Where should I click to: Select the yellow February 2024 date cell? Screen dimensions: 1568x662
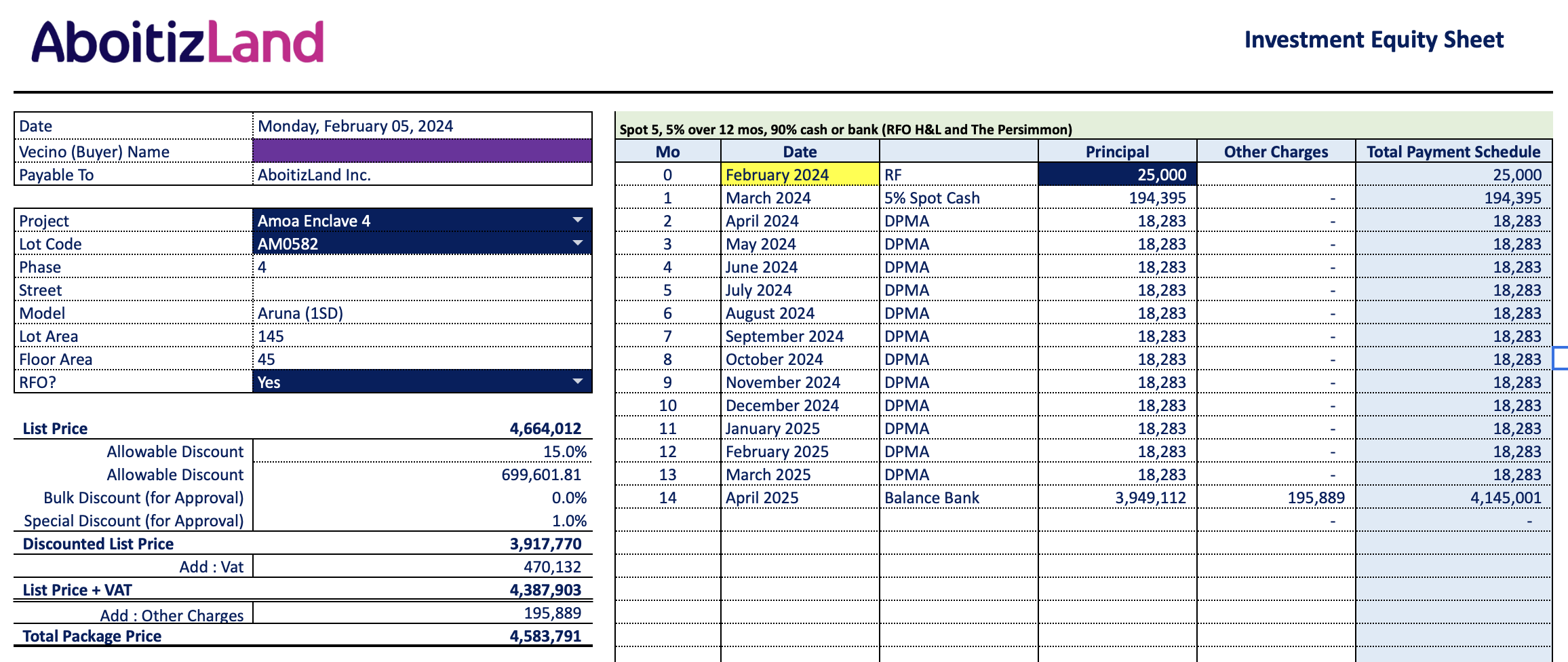(800, 174)
